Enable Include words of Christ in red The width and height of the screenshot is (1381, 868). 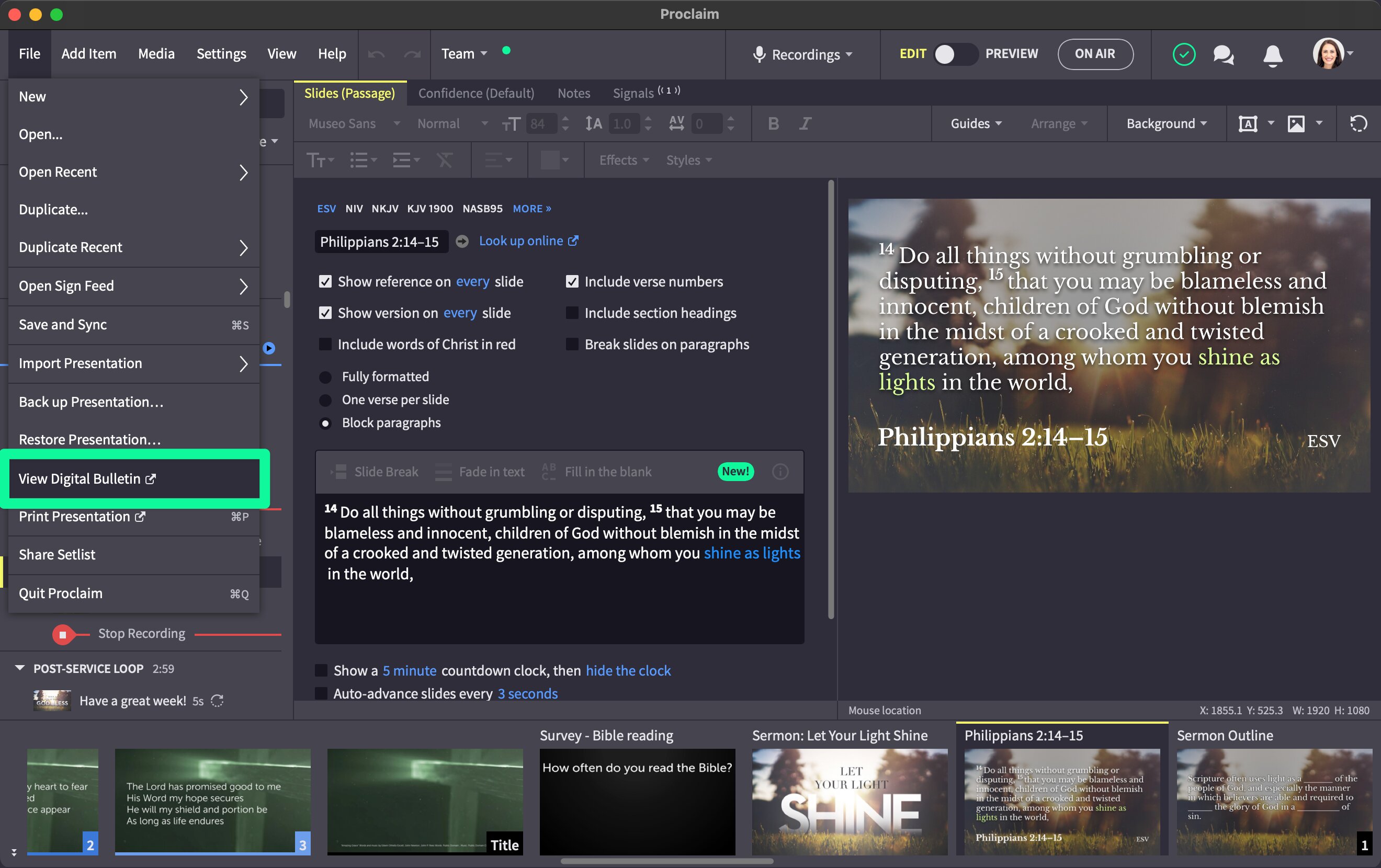[x=325, y=344]
